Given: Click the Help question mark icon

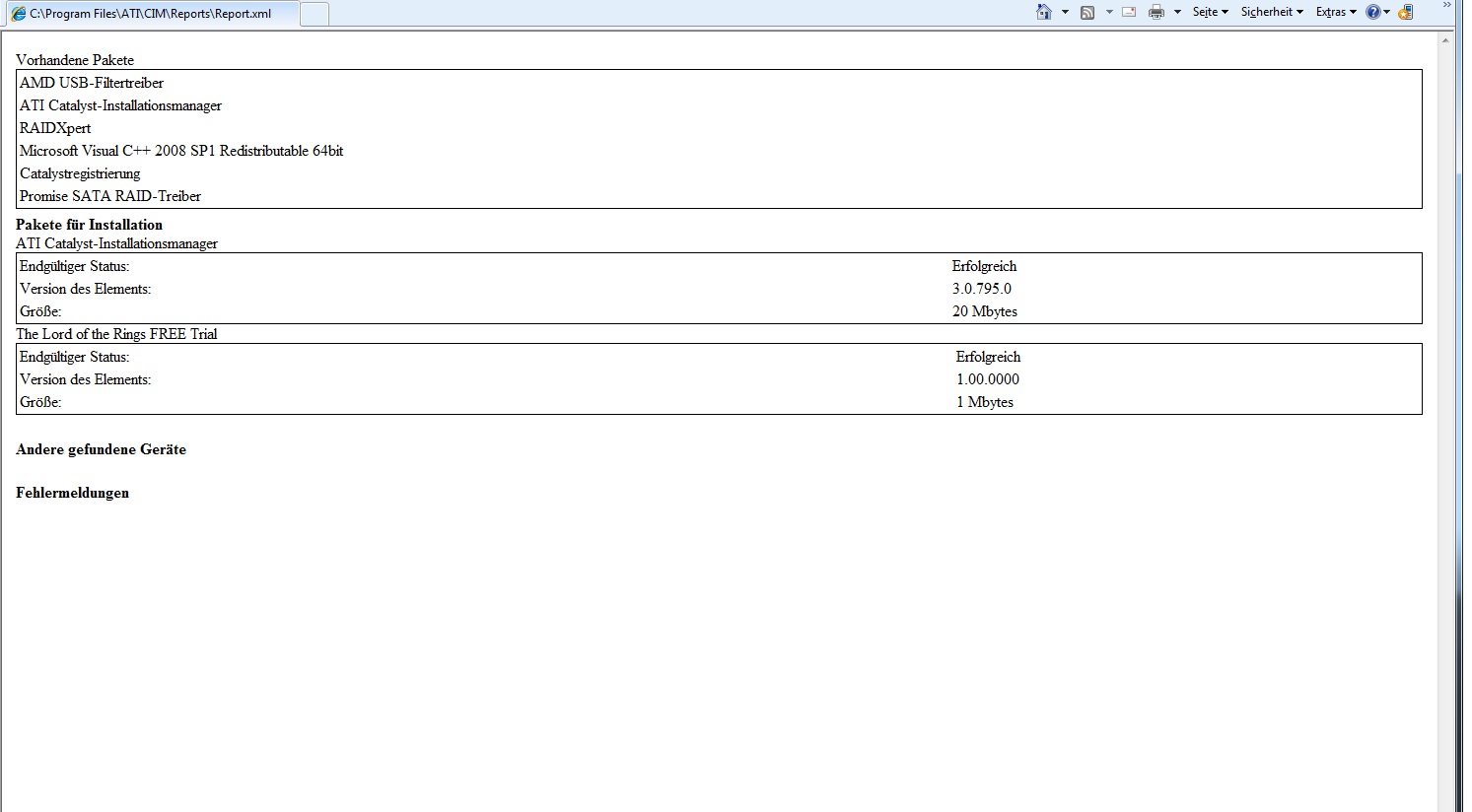Looking at the screenshot, I should pyautogui.click(x=1372, y=12).
